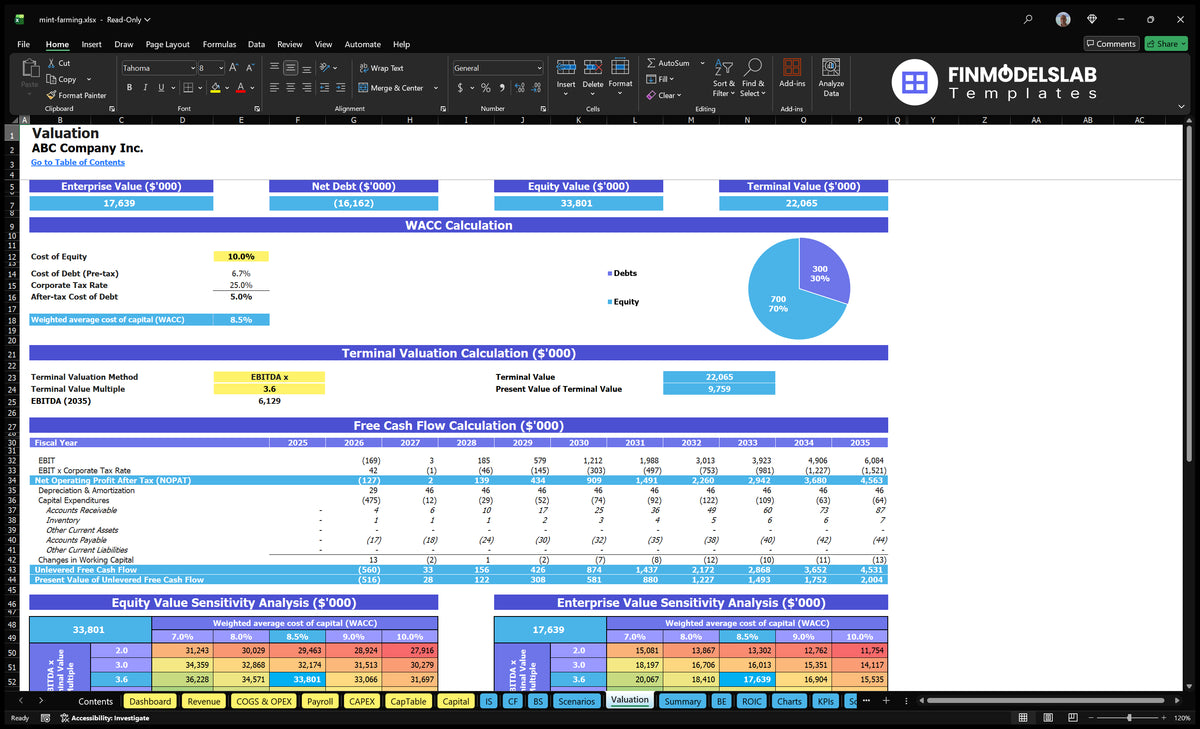The image size is (1200, 729).
Task: Toggle Middle Align
Action: tap(290, 68)
